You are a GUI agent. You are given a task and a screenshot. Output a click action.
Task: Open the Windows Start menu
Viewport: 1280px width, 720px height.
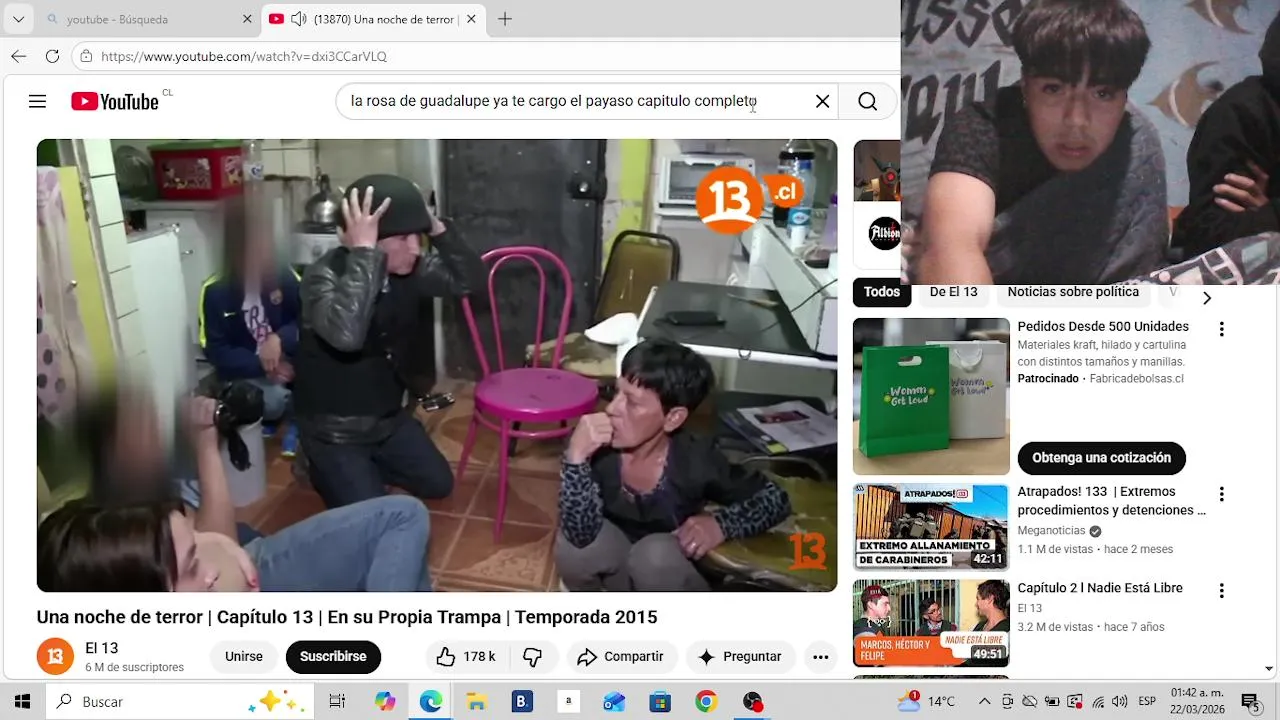click(x=22, y=702)
